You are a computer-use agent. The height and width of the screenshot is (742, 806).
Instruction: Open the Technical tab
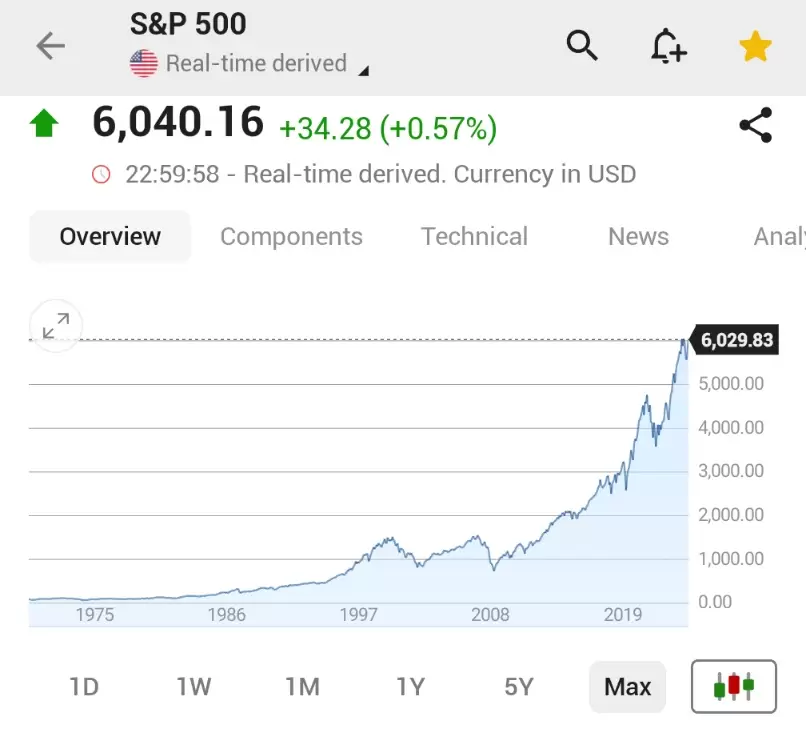click(x=474, y=237)
